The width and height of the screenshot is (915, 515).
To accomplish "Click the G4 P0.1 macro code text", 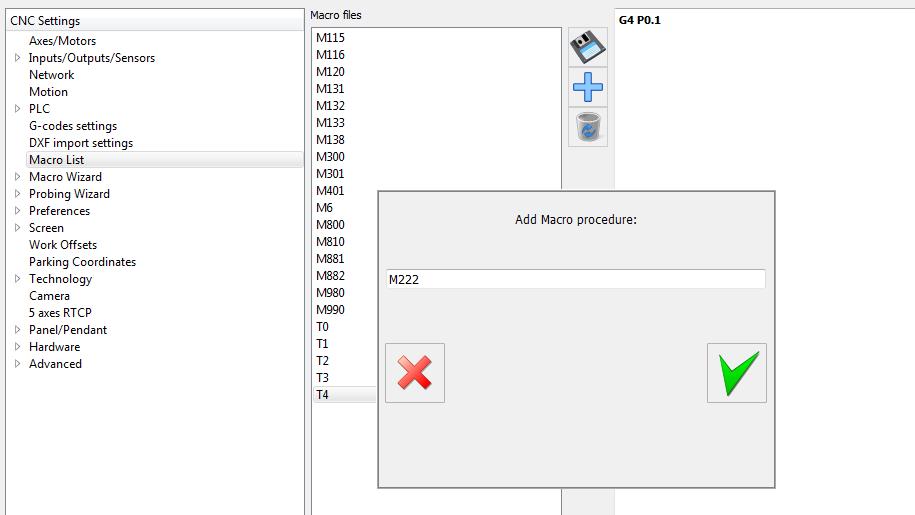I will 640,20.
